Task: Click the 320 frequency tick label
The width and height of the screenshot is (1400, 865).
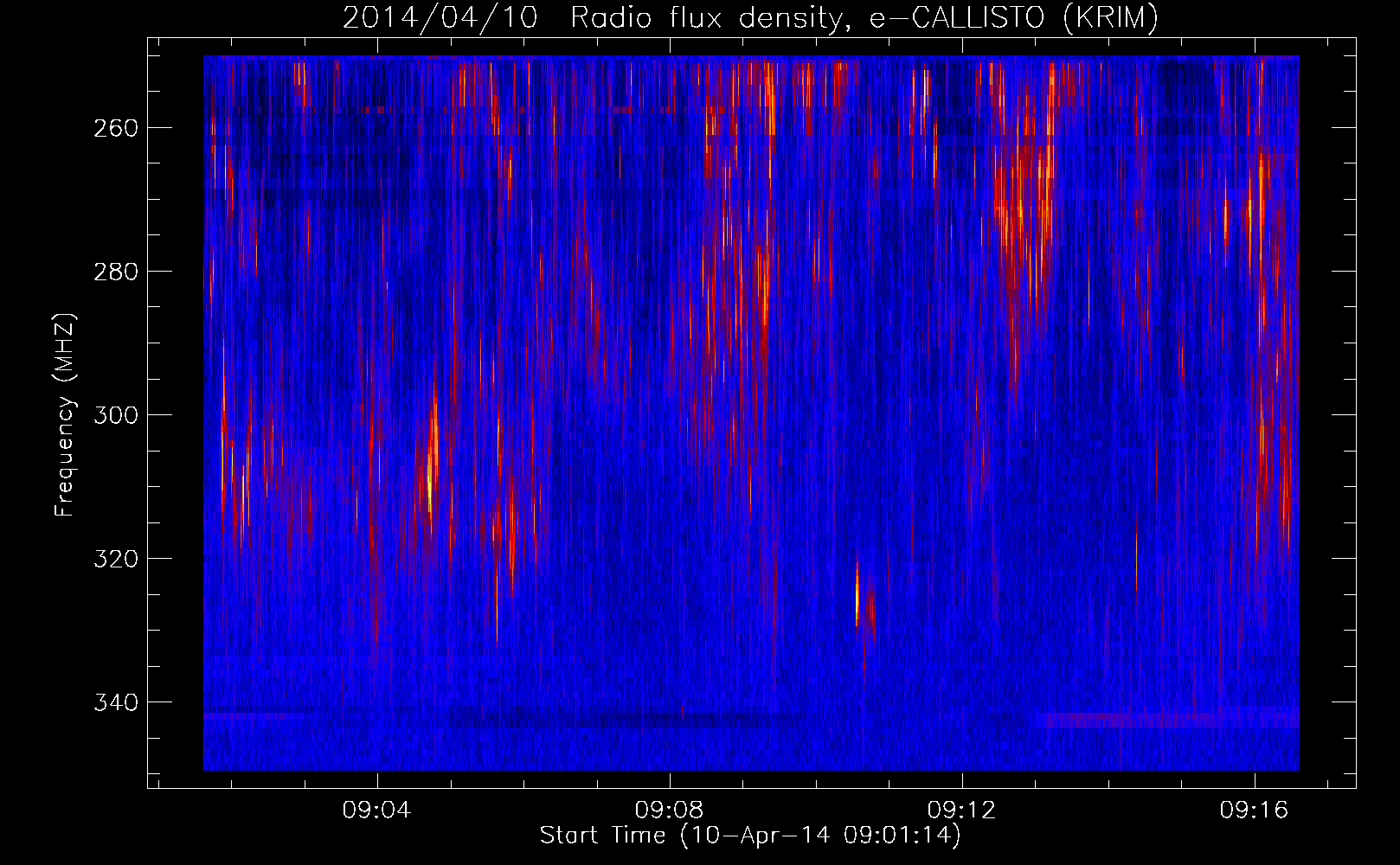Action: pos(116,559)
